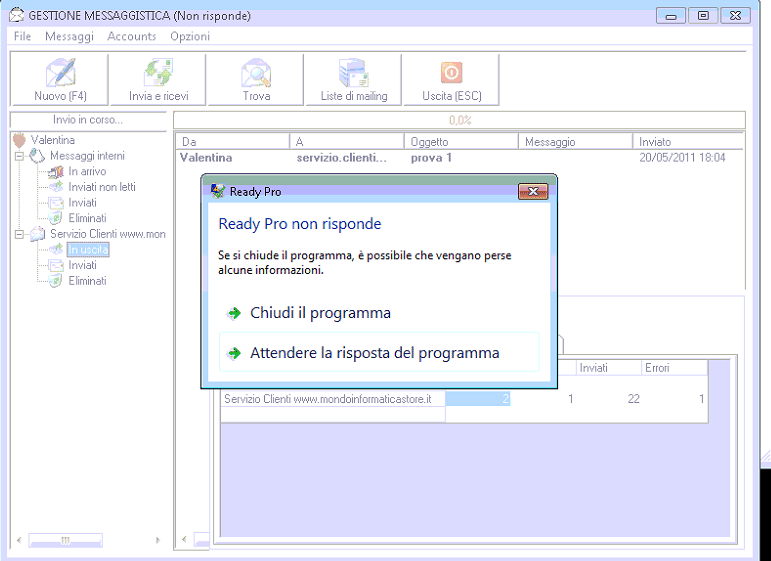Close the Ready Pro dialog
This screenshot has height=561, width=771.
click(x=533, y=191)
